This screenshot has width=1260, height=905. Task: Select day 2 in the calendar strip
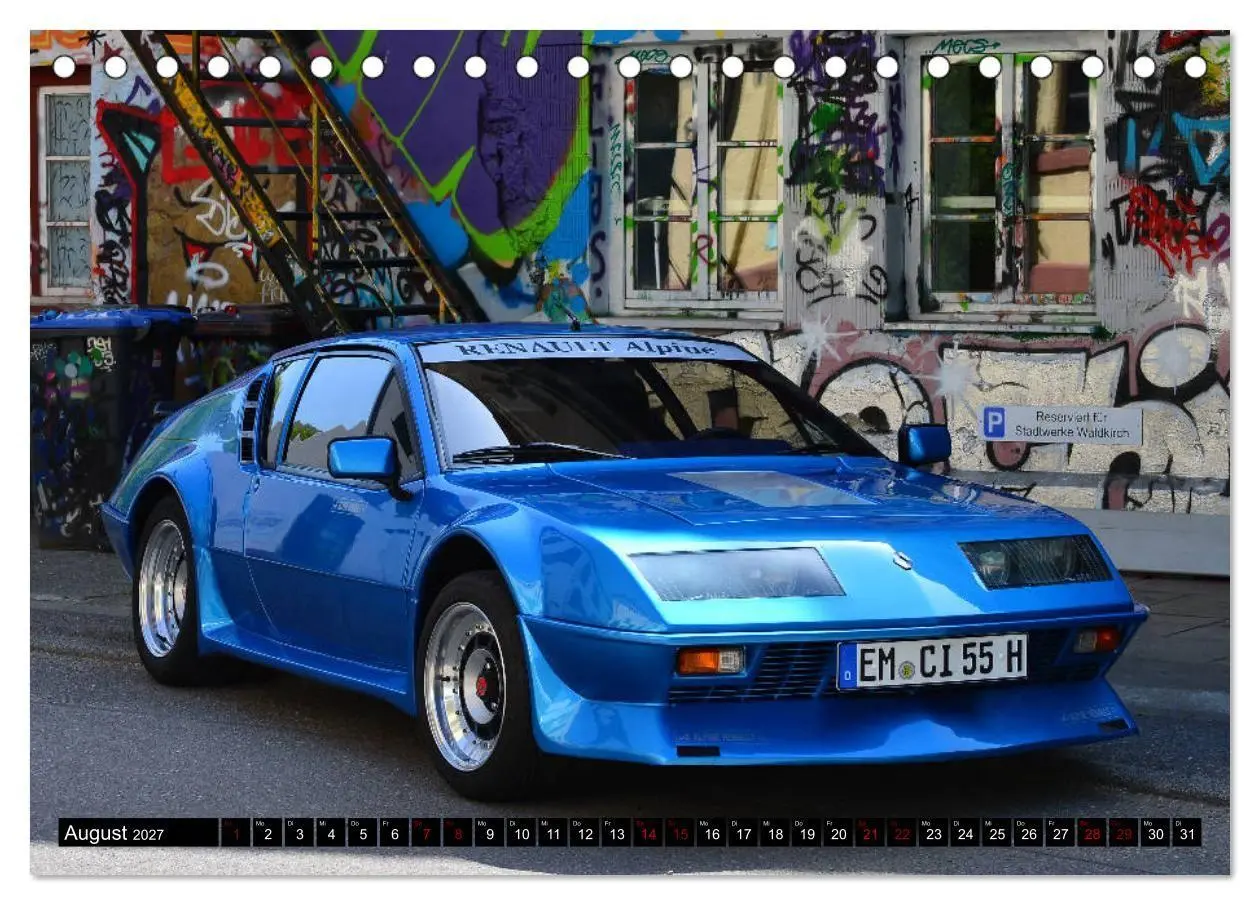[x=267, y=832]
